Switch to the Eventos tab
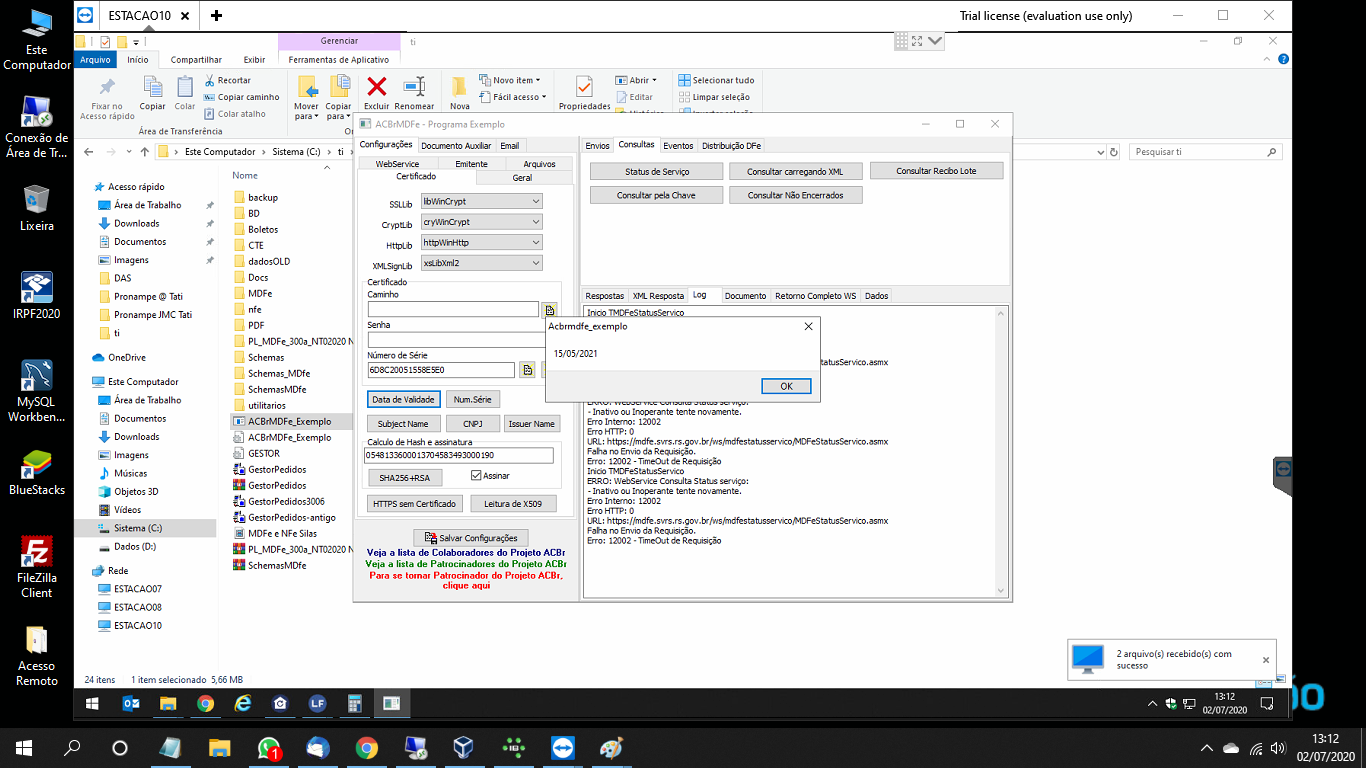 (678, 145)
